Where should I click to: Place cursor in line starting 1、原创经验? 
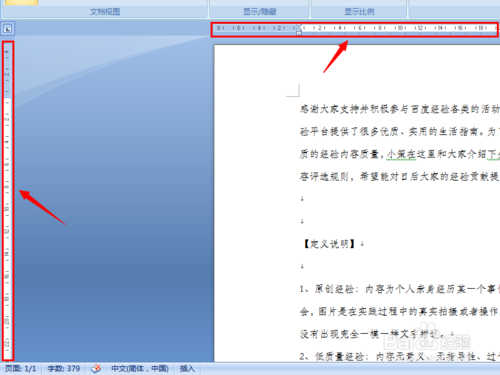[x=400, y=289]
